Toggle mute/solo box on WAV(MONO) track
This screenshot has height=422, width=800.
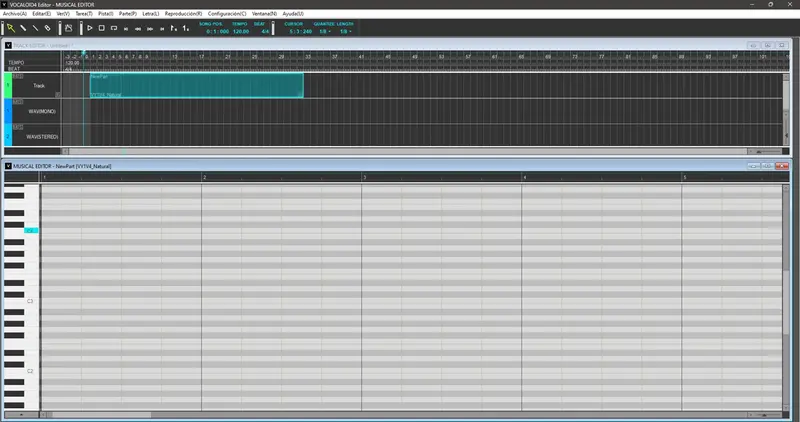coord(18,101)
